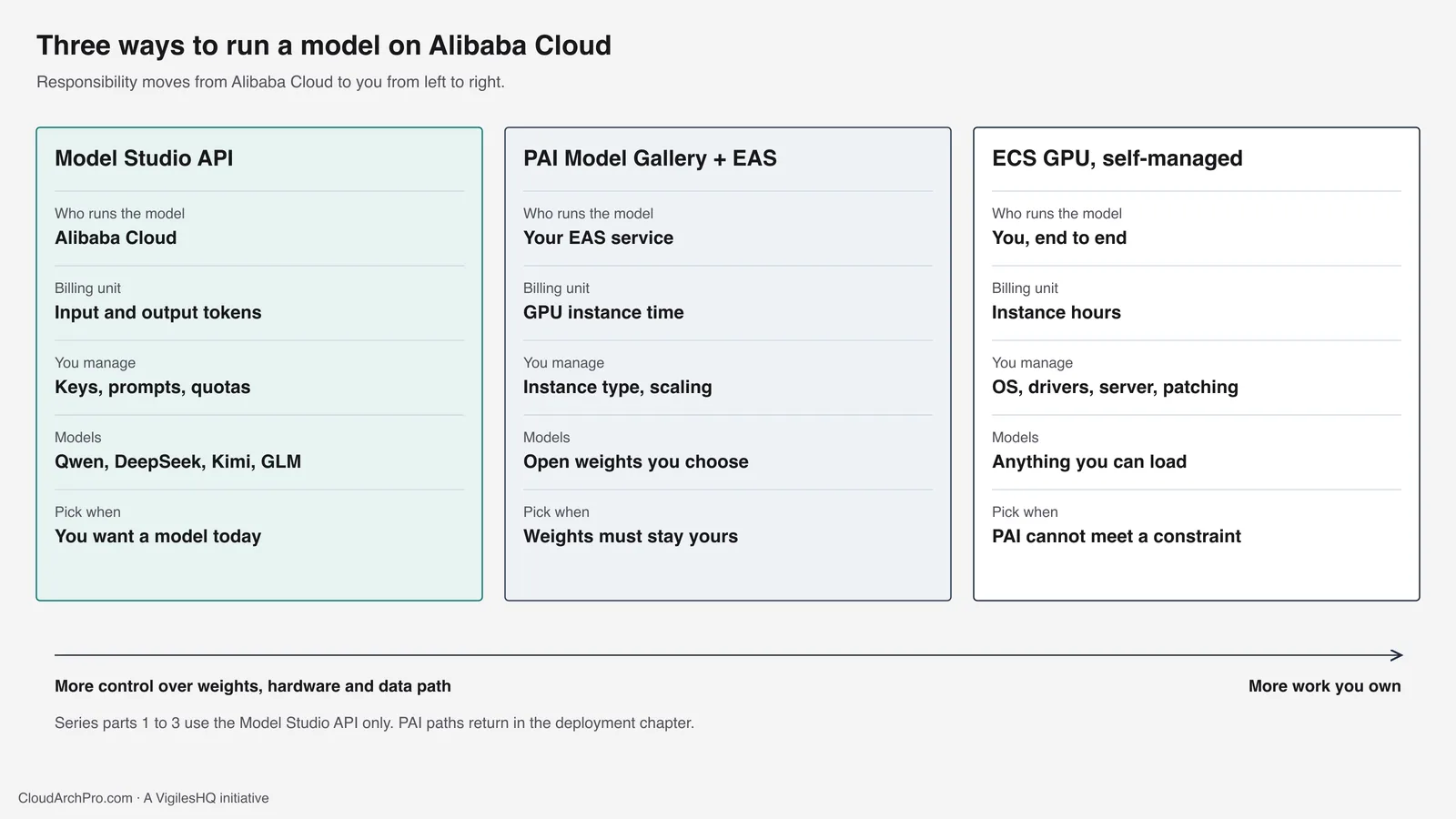This screenshot has width=1456, height=819.
Task: Click 'Who runs the model' label in PAI card
Action: coord(588,213)
